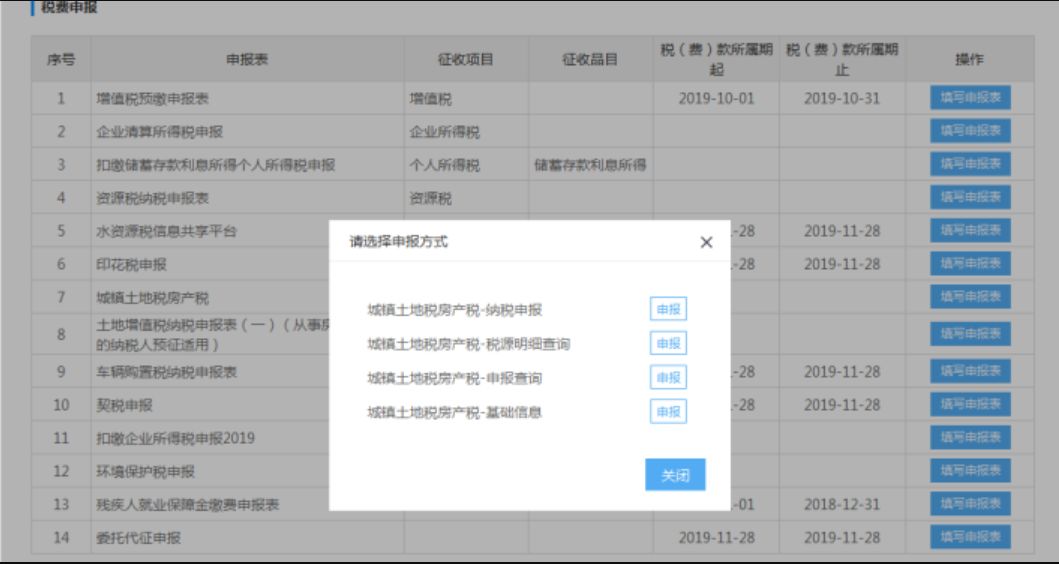Screen dimensions: 1059x564
Task: Open 填写申报表 for 车辆购置税纳税申报表 row
Action: [x=970, y=371]
